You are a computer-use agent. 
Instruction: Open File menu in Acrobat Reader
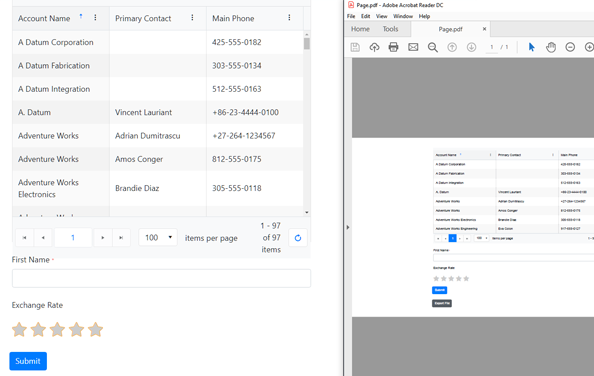click(351, 16)
